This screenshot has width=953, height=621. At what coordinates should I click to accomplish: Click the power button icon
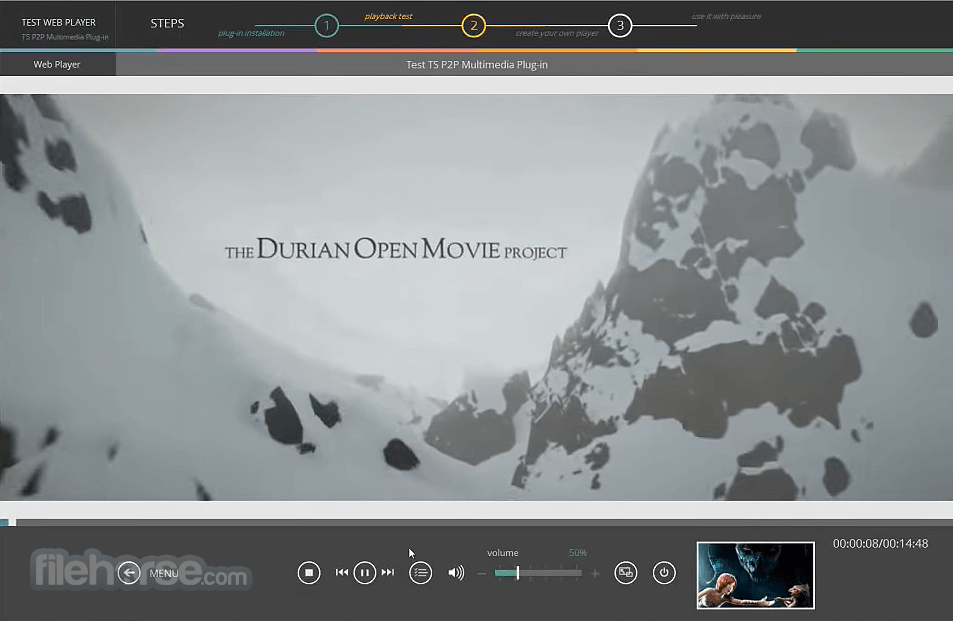pyautogui.click(x=664, y=572)
